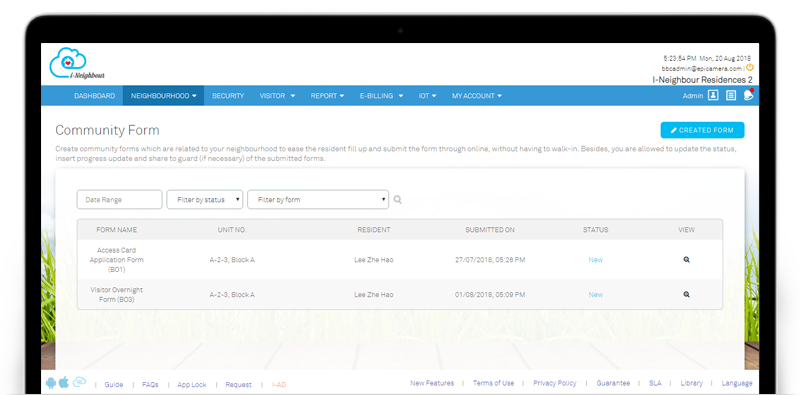This screenshot has height=395, width=800.
Task: Click the Apple app icon in footer
Action: tap(64, 383)
